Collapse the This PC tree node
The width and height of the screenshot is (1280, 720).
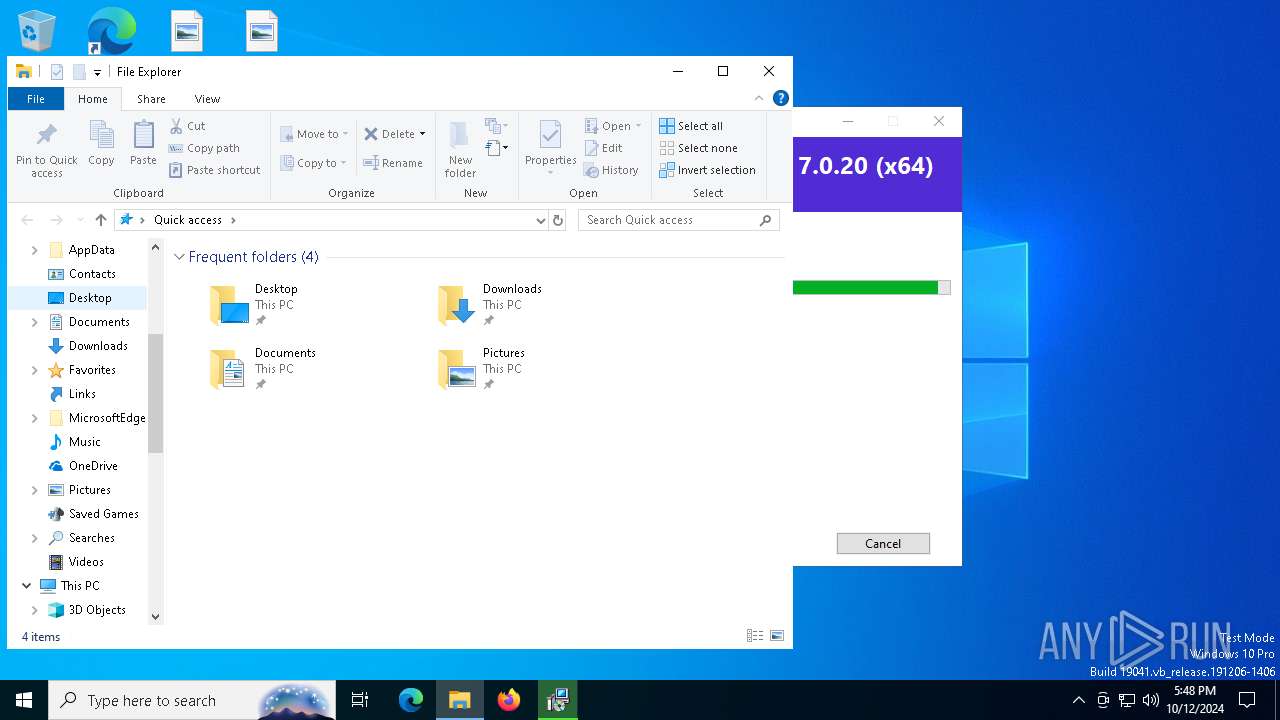click(26, 586)
